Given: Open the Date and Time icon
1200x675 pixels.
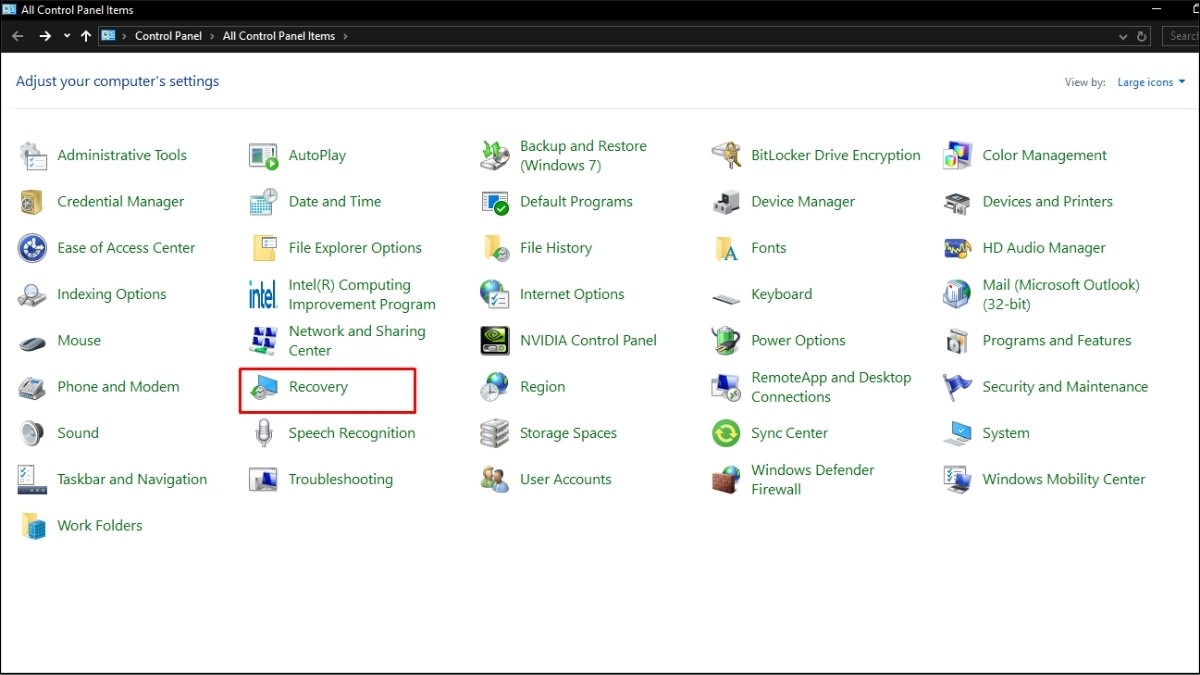Looking at the screenshot, I should click(264, 202).
